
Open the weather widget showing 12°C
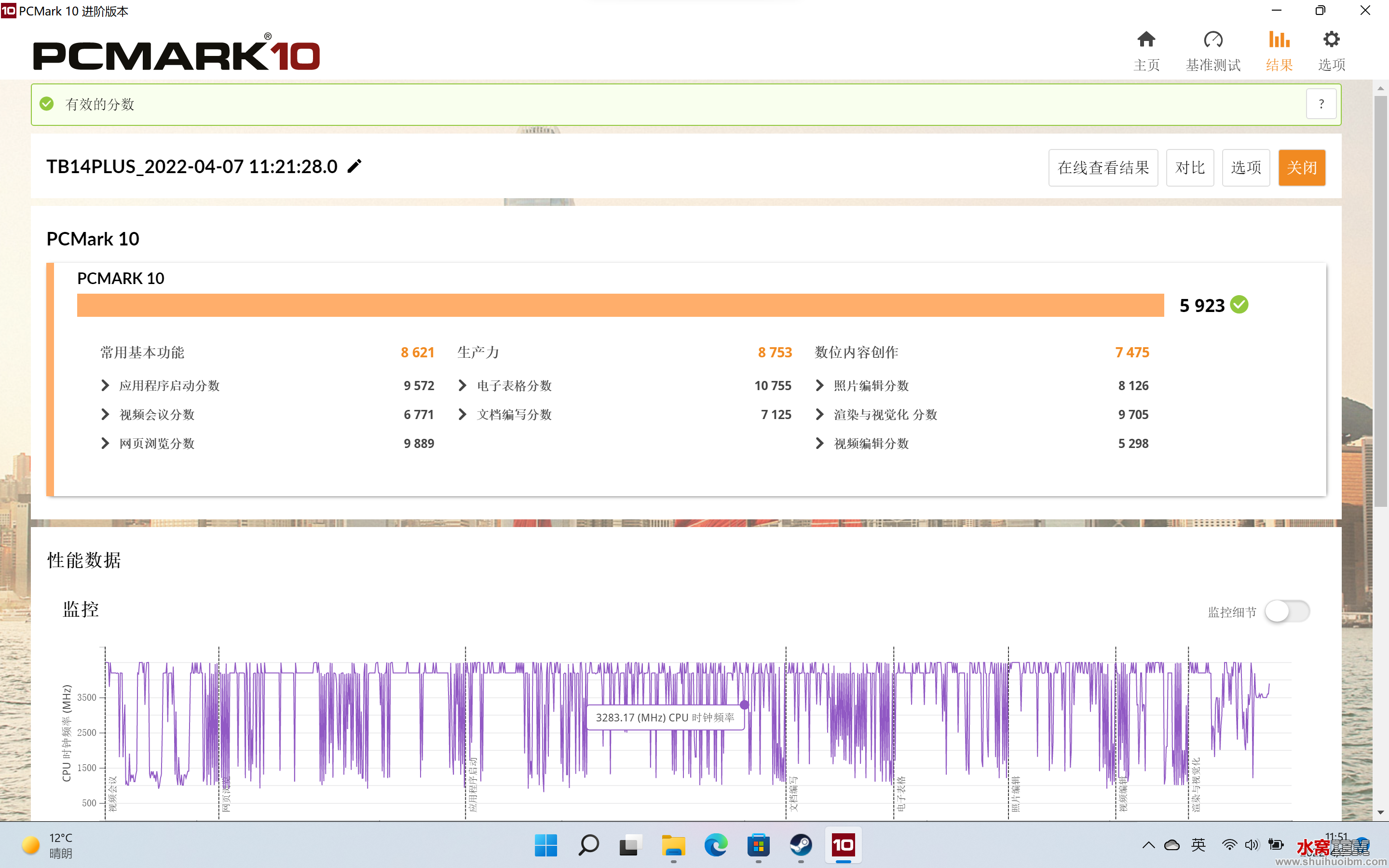(x=48, y=845)
